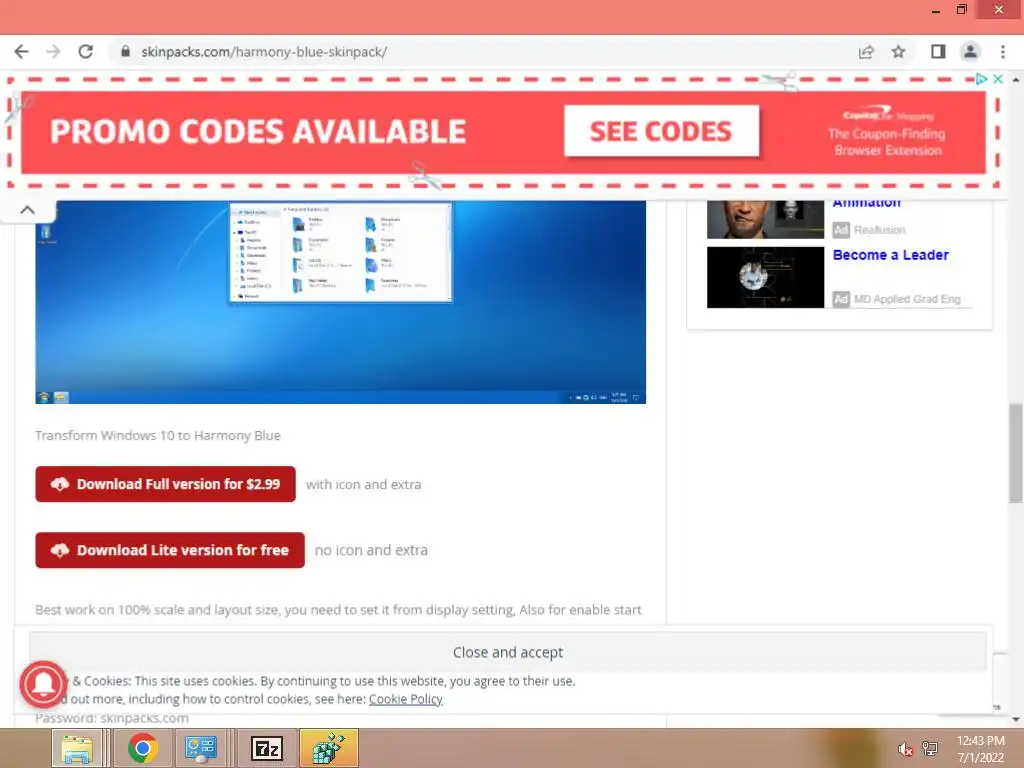This screenshot has height=768, width=1024.
Task: Click the 'Reallusion' ad label
Action: [x=880, y=230]
